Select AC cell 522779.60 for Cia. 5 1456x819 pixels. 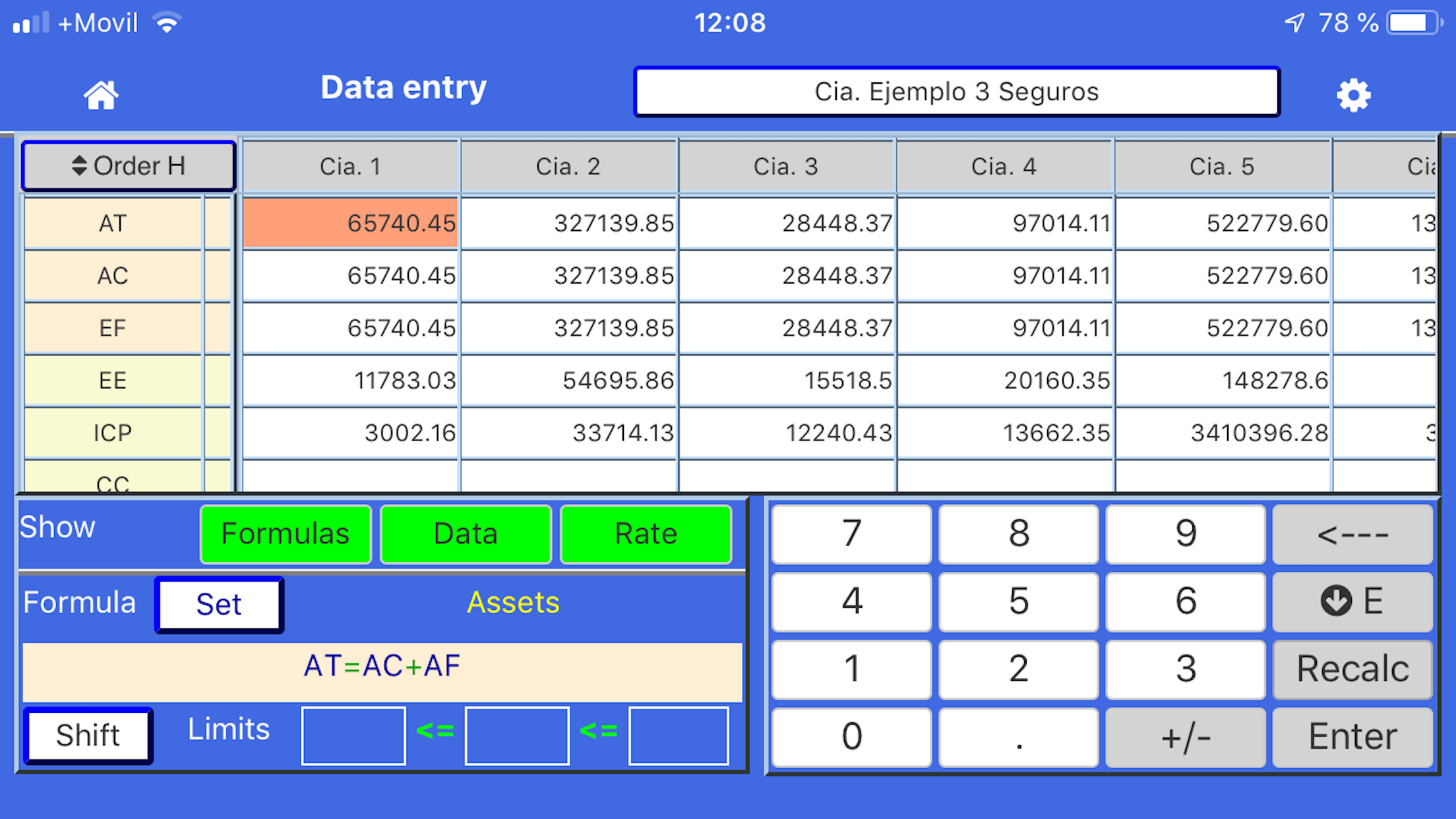(1222, 275)
